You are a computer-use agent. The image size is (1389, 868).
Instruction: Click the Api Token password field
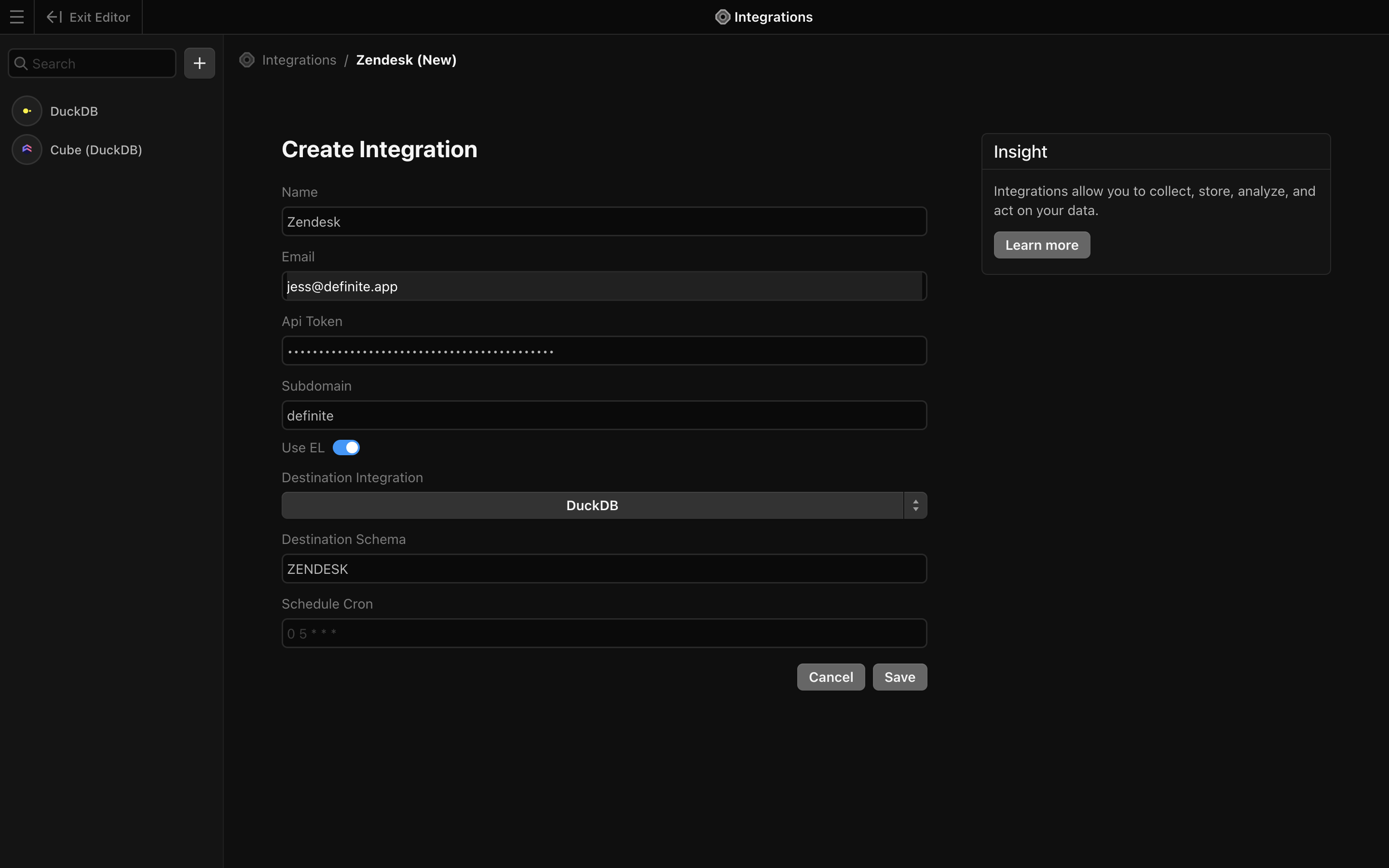click(x=604, y=351)
